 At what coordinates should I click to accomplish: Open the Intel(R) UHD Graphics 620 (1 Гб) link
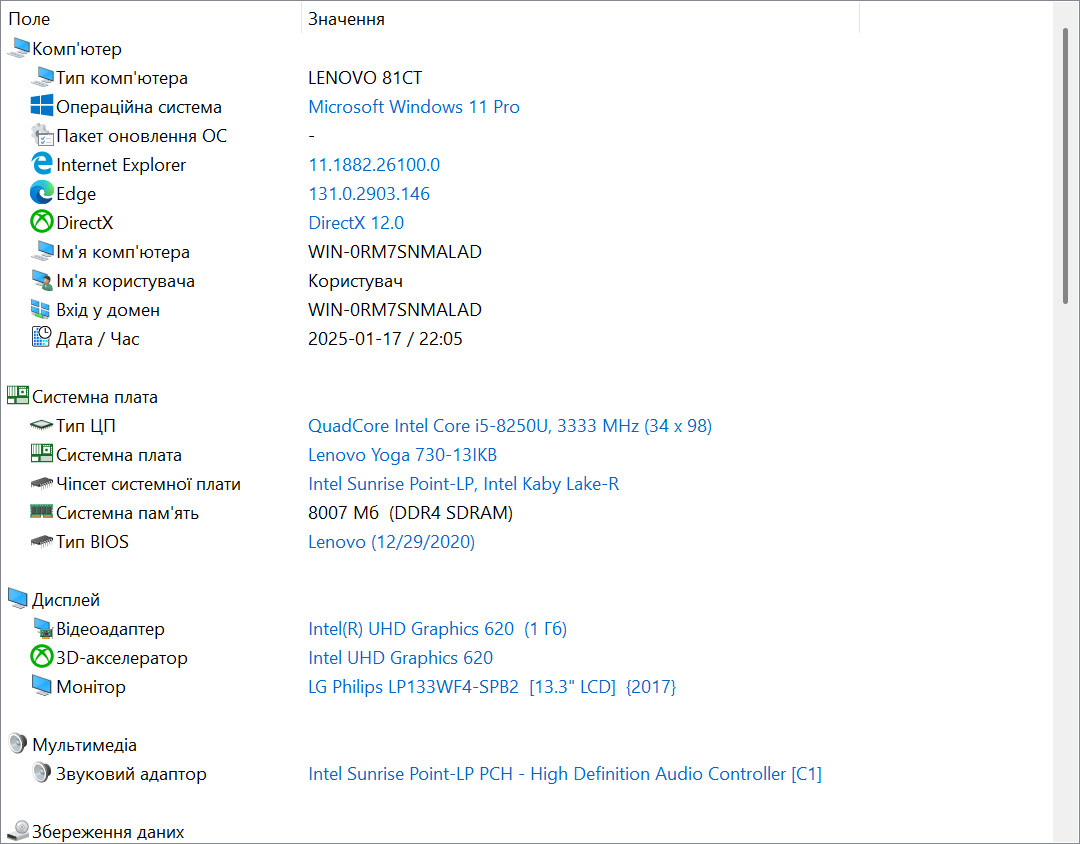pyautogui.click(x=437, y=628)
